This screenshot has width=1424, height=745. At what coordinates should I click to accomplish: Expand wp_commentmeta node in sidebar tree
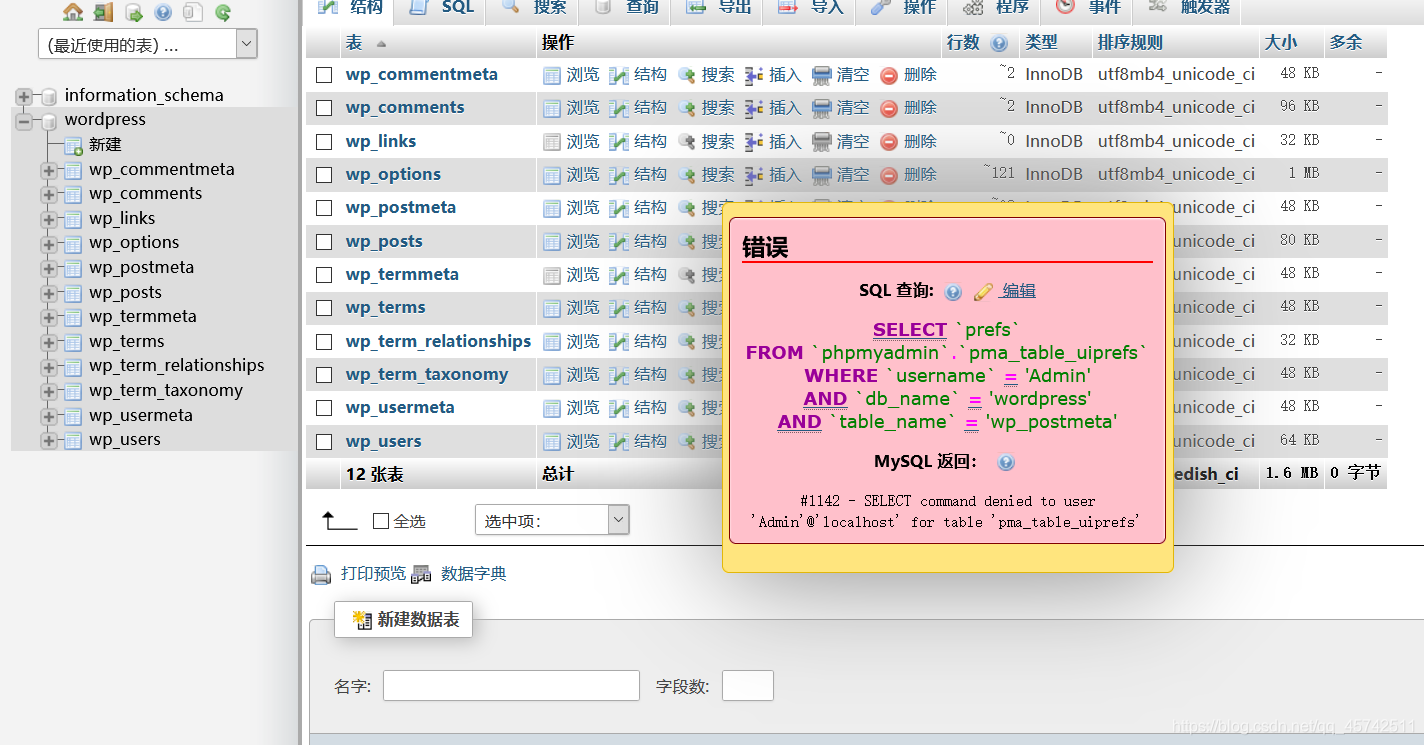48,170
